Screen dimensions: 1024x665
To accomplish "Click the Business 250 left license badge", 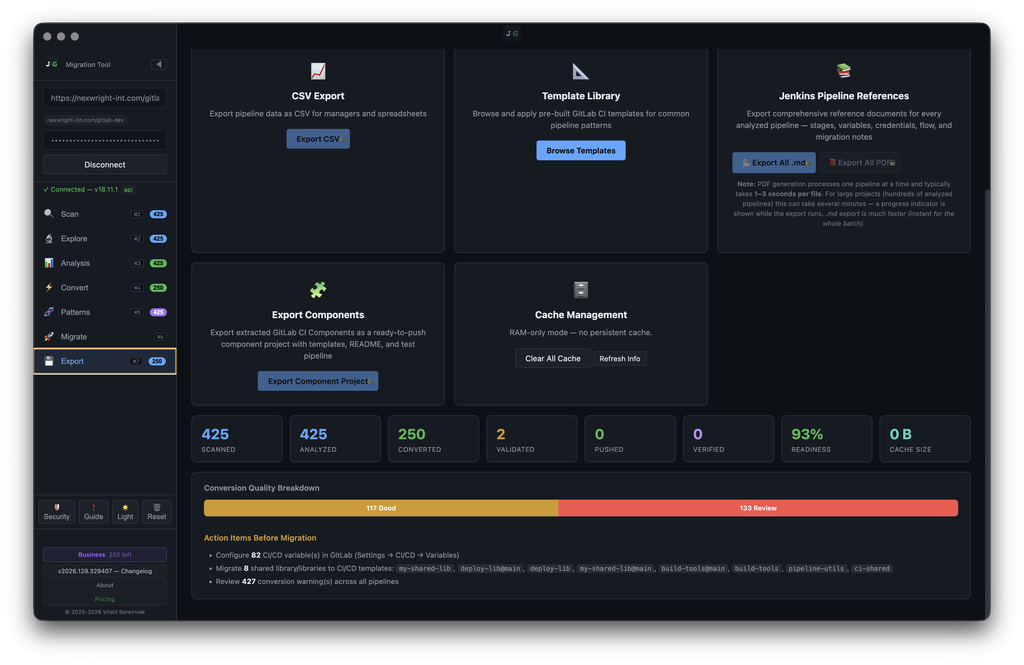I will pos(104,555).
